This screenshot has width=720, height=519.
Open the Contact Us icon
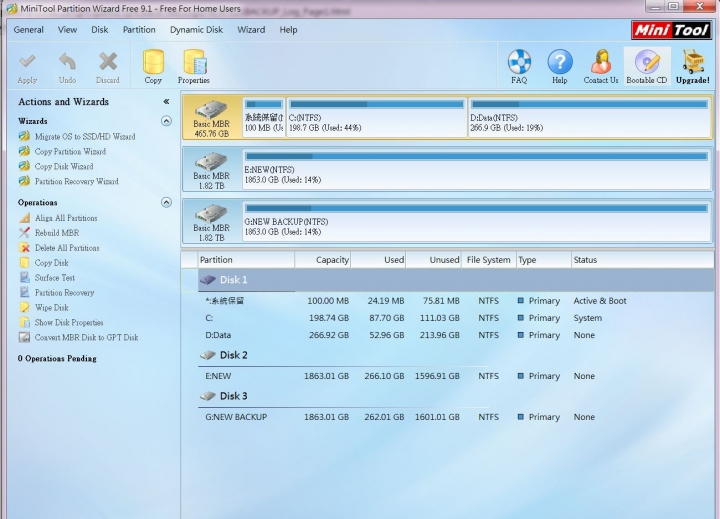(x=601, y=62)
